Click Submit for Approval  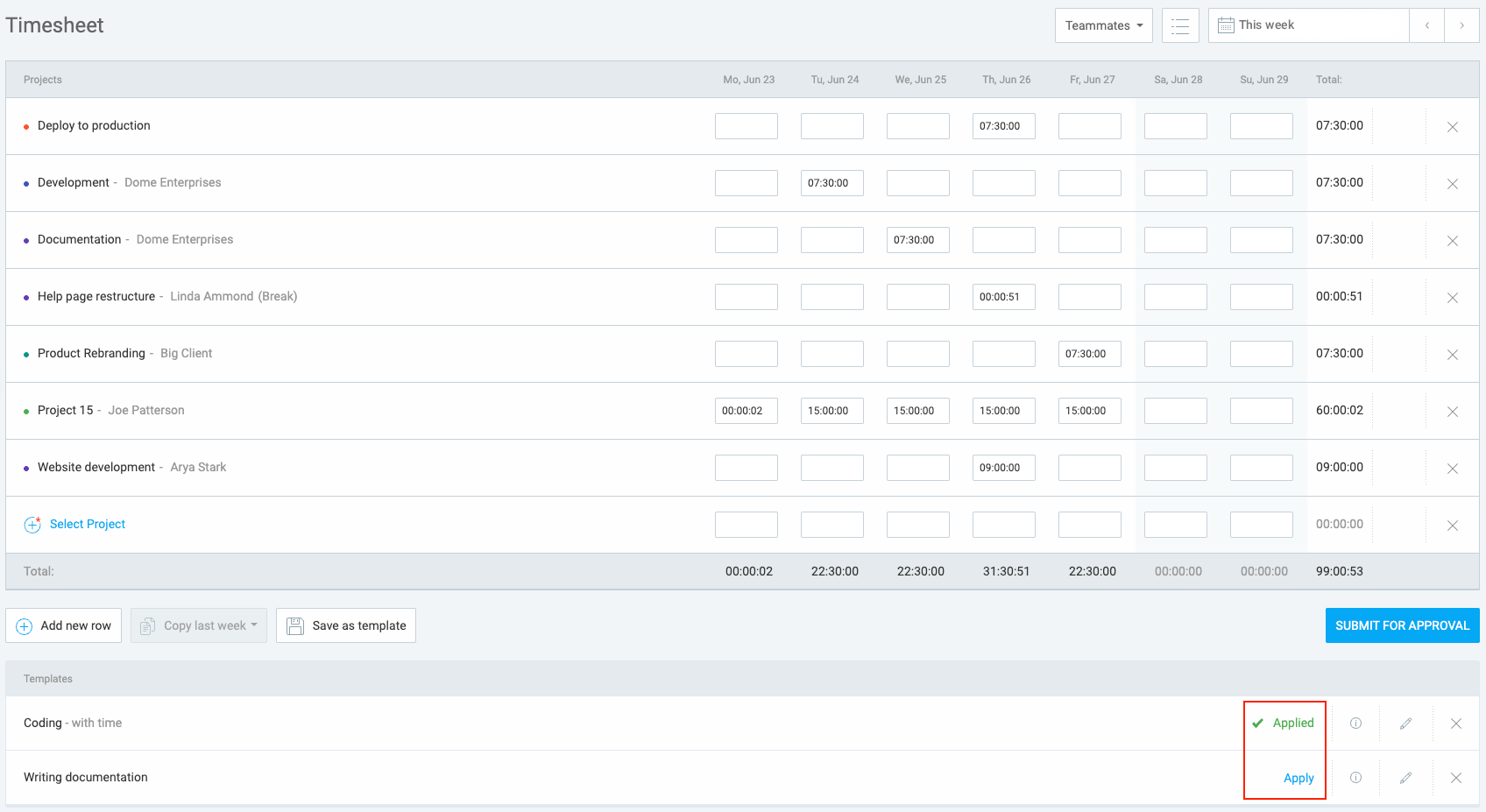[x=1402, y=625]
